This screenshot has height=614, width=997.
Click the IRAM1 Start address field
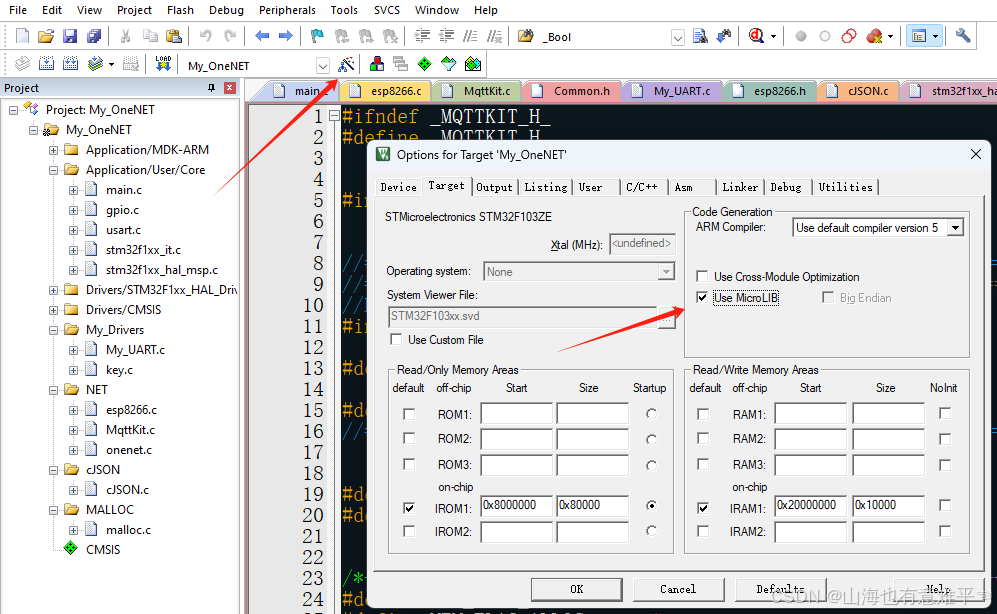[809, 506]
